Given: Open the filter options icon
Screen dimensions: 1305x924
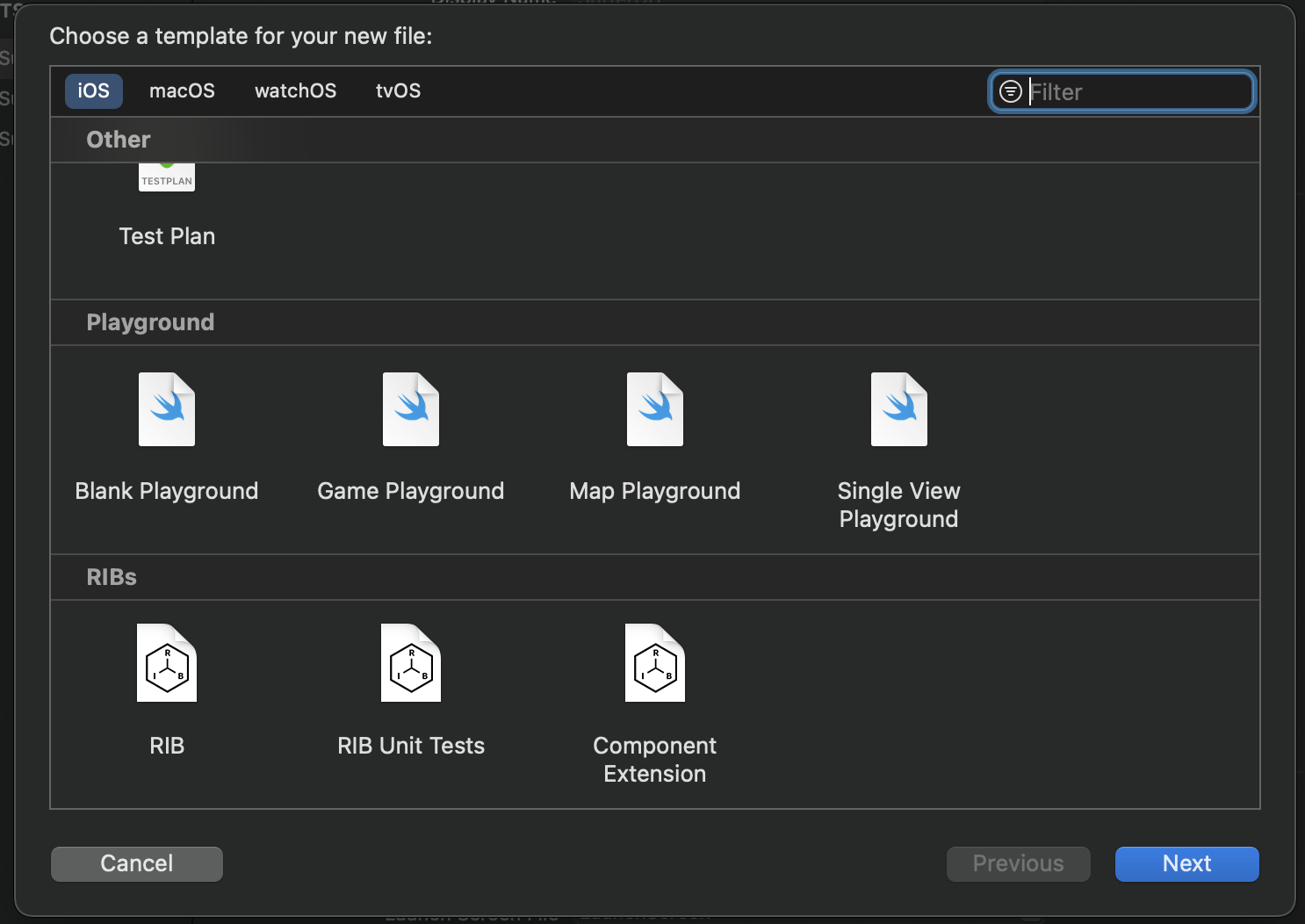Looking at the screenshot, I should pos(1011,91).
